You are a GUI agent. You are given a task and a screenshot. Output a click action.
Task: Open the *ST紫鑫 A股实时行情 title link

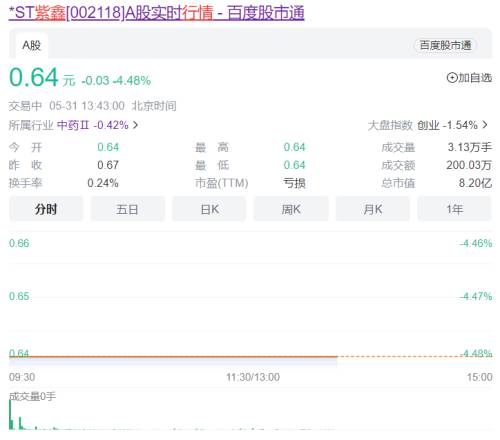[156, 13]
